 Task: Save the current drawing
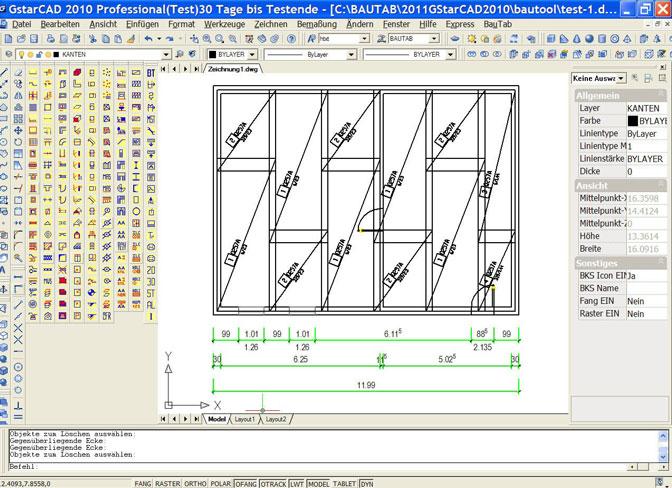coord(33,39)
